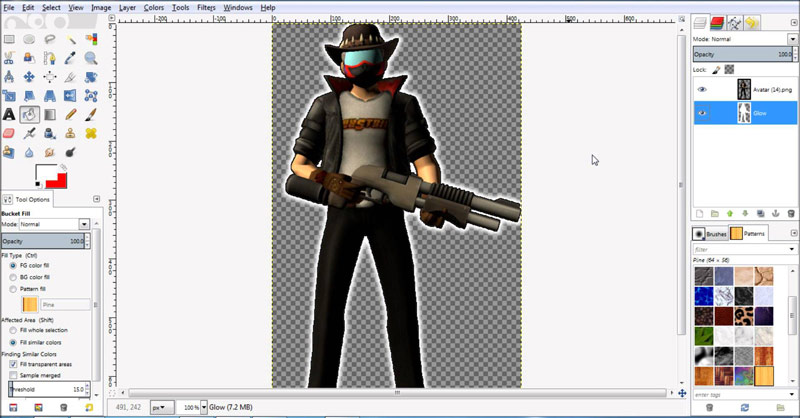
Task: Adjust the Bucket Fill Opacity slider
Action: 43,241
